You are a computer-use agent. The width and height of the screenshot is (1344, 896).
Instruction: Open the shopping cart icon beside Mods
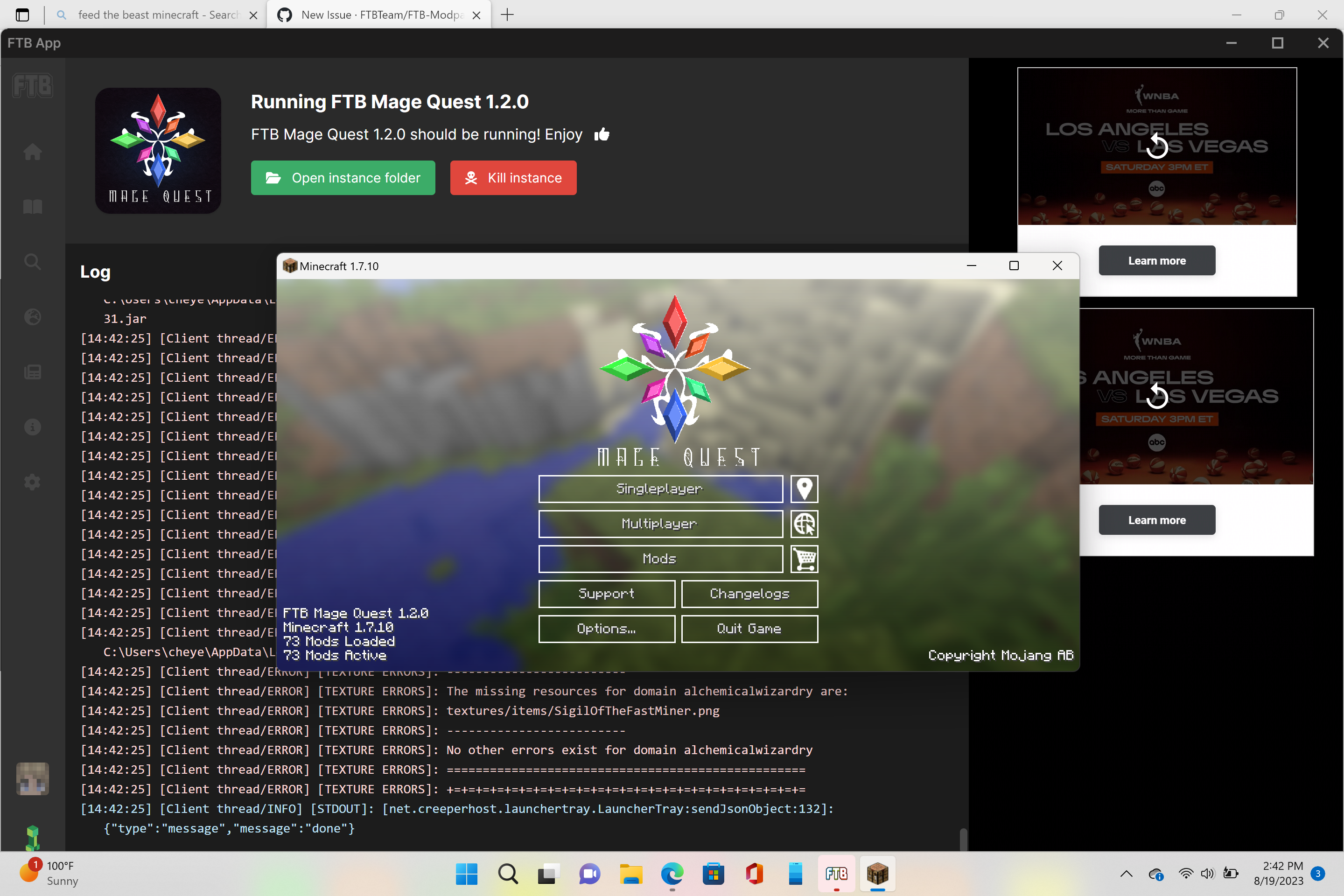click(804, 559)
